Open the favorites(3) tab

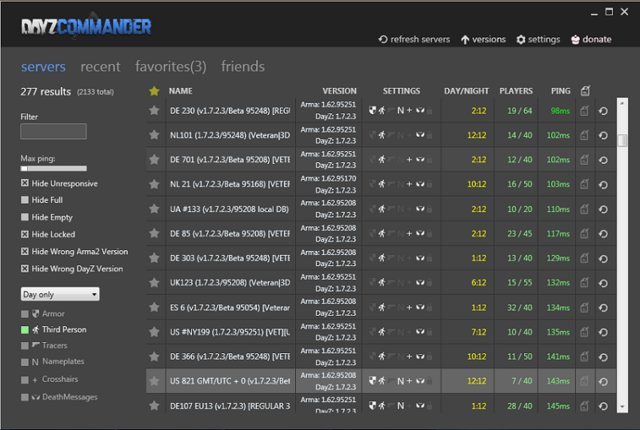pos(170,67)
